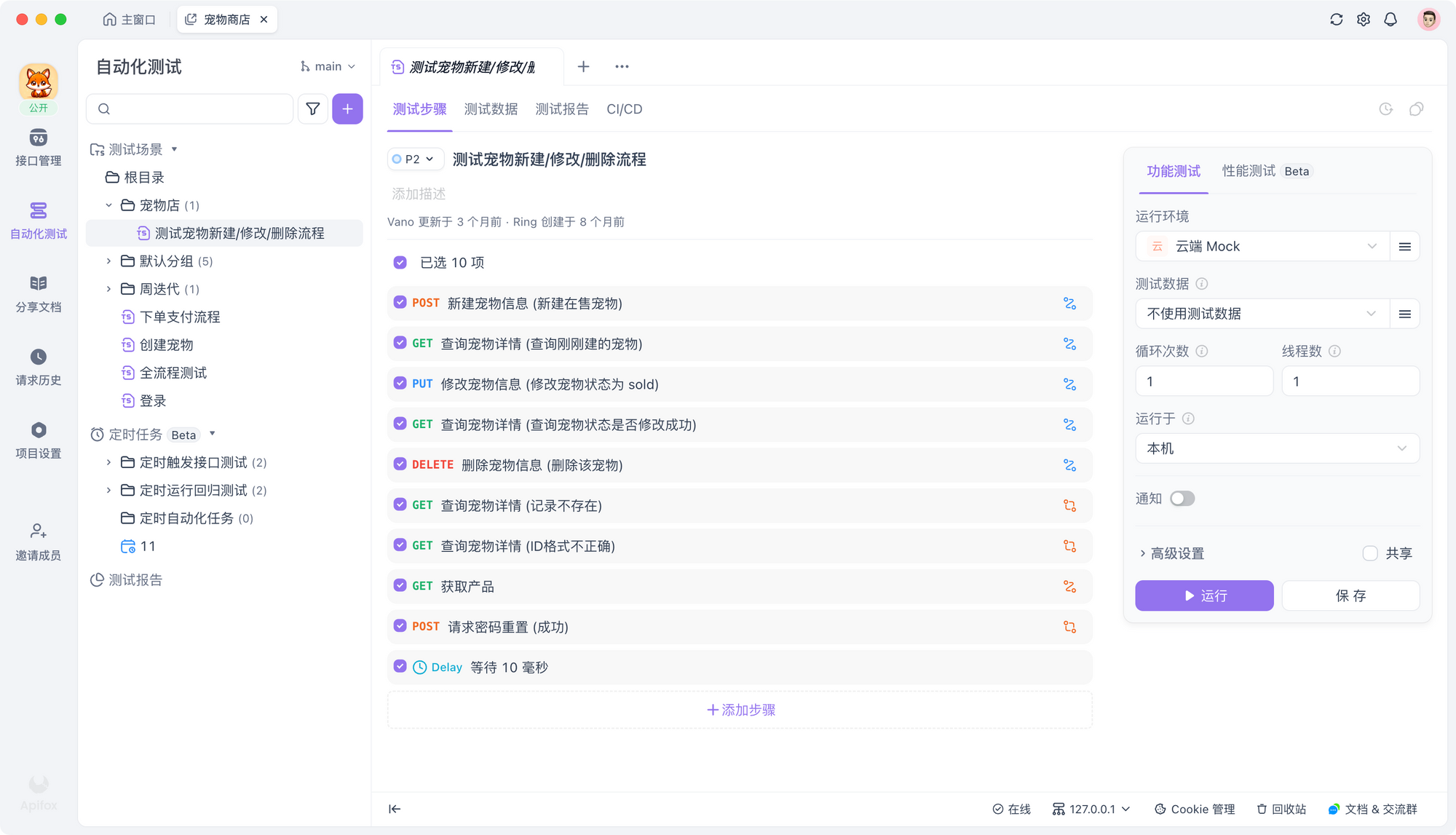Uncheck the POST 新建宠物信息 step checkbox

(400, 303)
